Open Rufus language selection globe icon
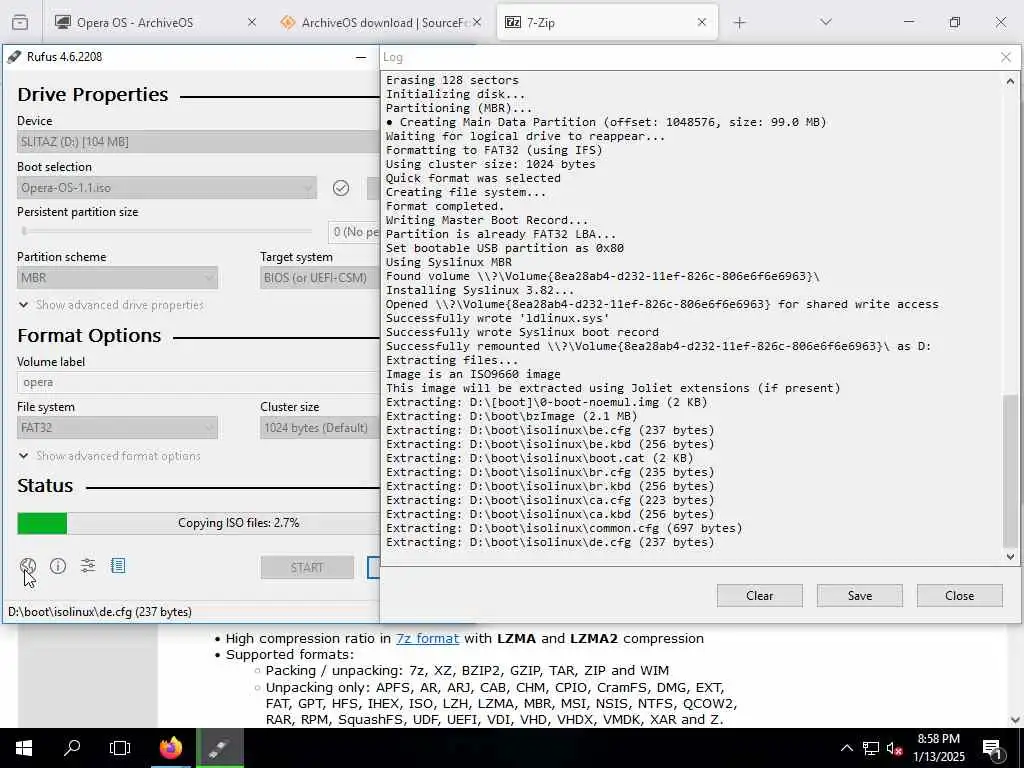Screen dimensions: 1024x768 (x=27, y=566)
